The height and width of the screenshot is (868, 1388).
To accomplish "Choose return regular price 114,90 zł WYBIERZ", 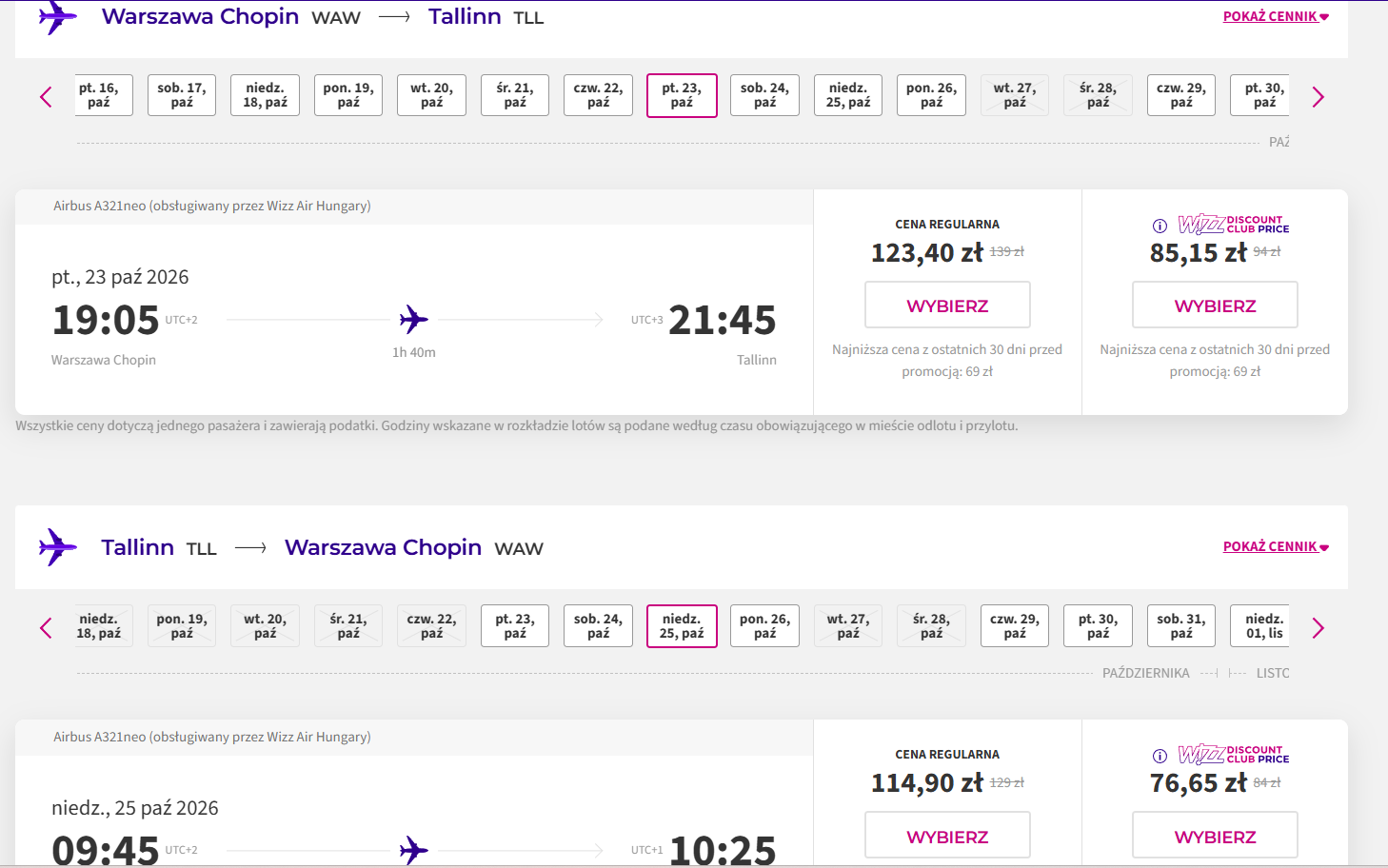I will click(x=947, y=836).
